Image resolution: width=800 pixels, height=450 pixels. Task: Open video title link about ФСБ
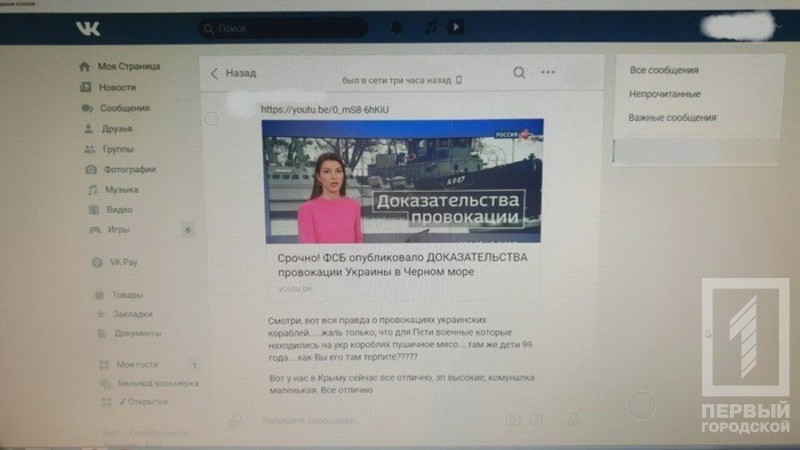coord(400,264)
